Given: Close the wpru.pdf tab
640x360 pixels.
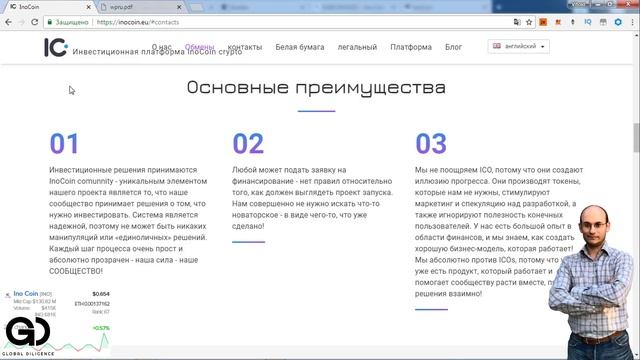Looking at the screenshot, I should click(x=179, y=7).
